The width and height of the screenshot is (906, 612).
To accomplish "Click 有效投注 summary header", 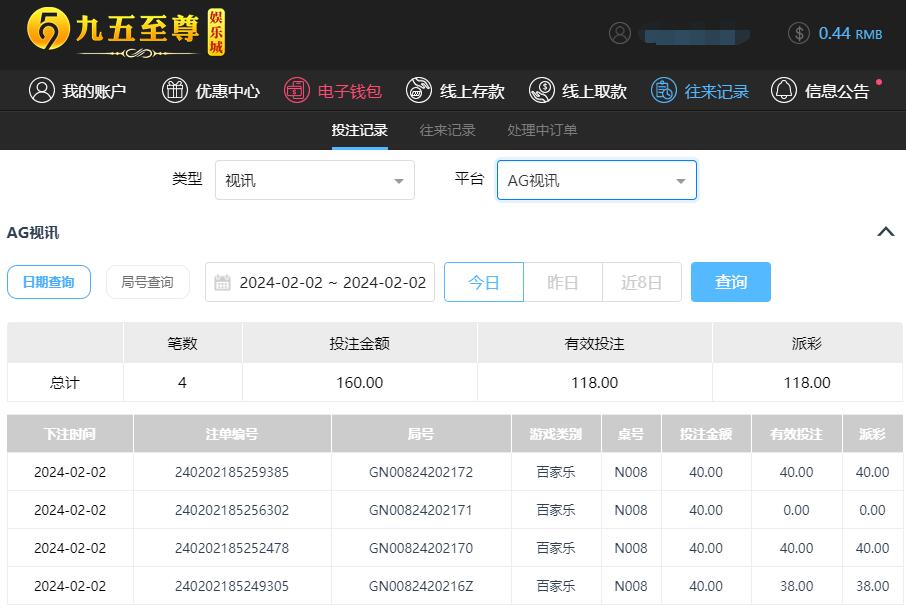I will click(595, 344).
